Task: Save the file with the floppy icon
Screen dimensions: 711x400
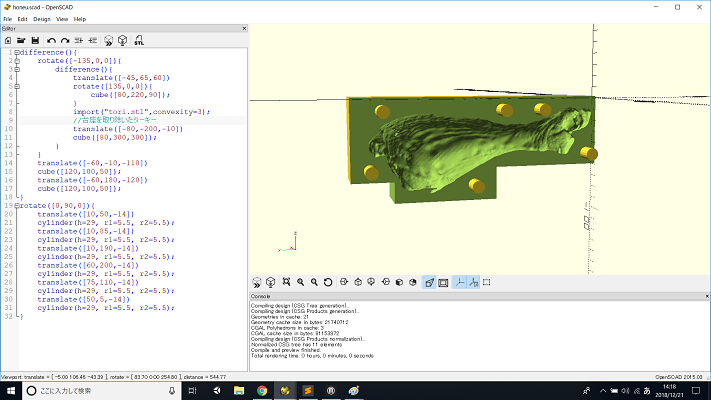Action: click(35, 40)
